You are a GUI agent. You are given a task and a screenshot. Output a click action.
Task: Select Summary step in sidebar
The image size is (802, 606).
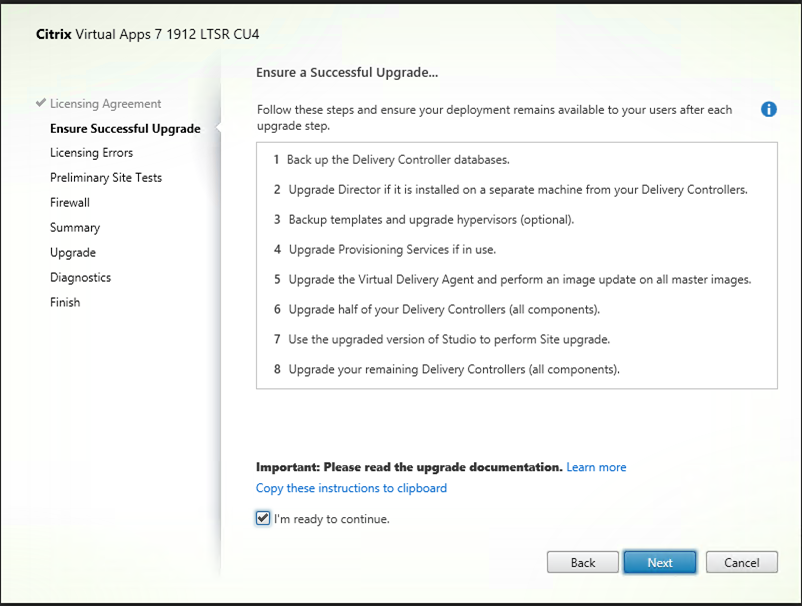click(75, 228)
